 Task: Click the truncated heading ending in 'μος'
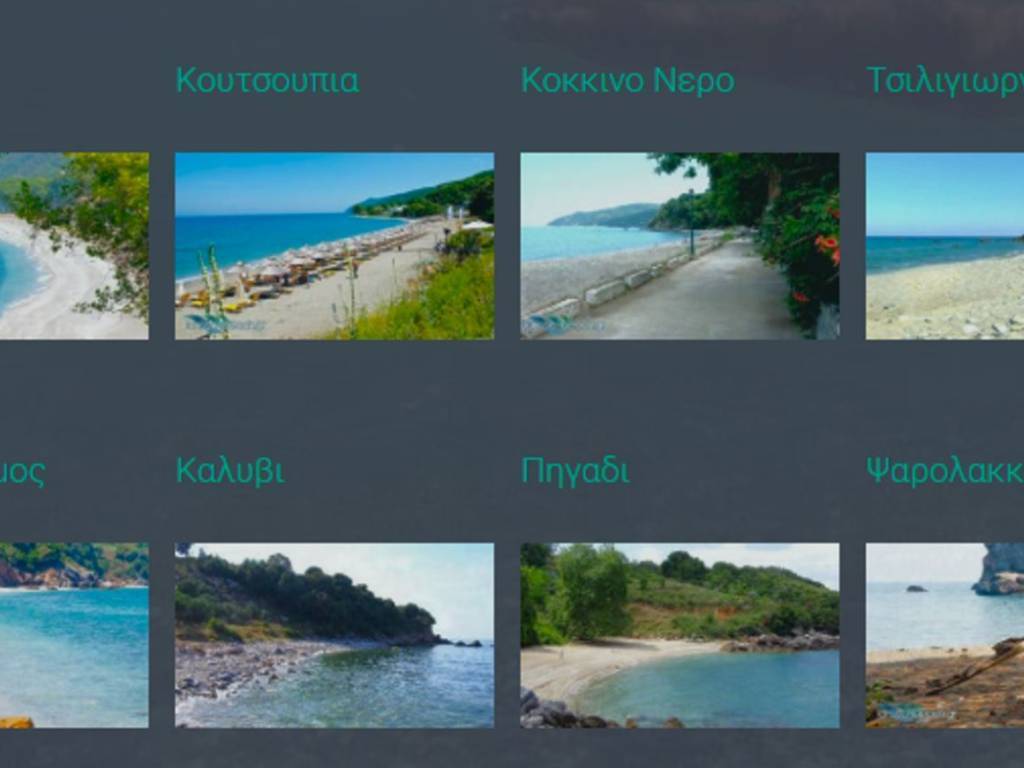(x=22, y=473)
